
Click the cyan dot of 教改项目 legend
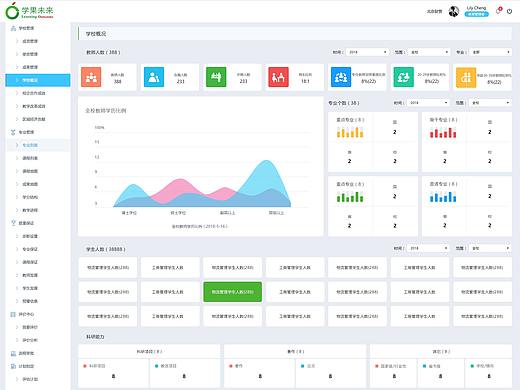pos(156,366)
